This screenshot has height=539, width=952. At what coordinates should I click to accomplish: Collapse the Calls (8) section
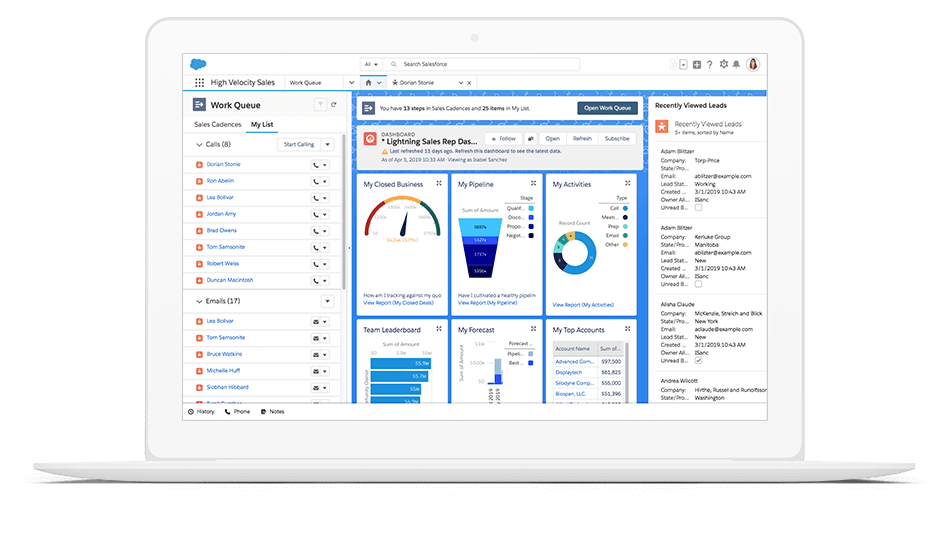pos(198,145)
